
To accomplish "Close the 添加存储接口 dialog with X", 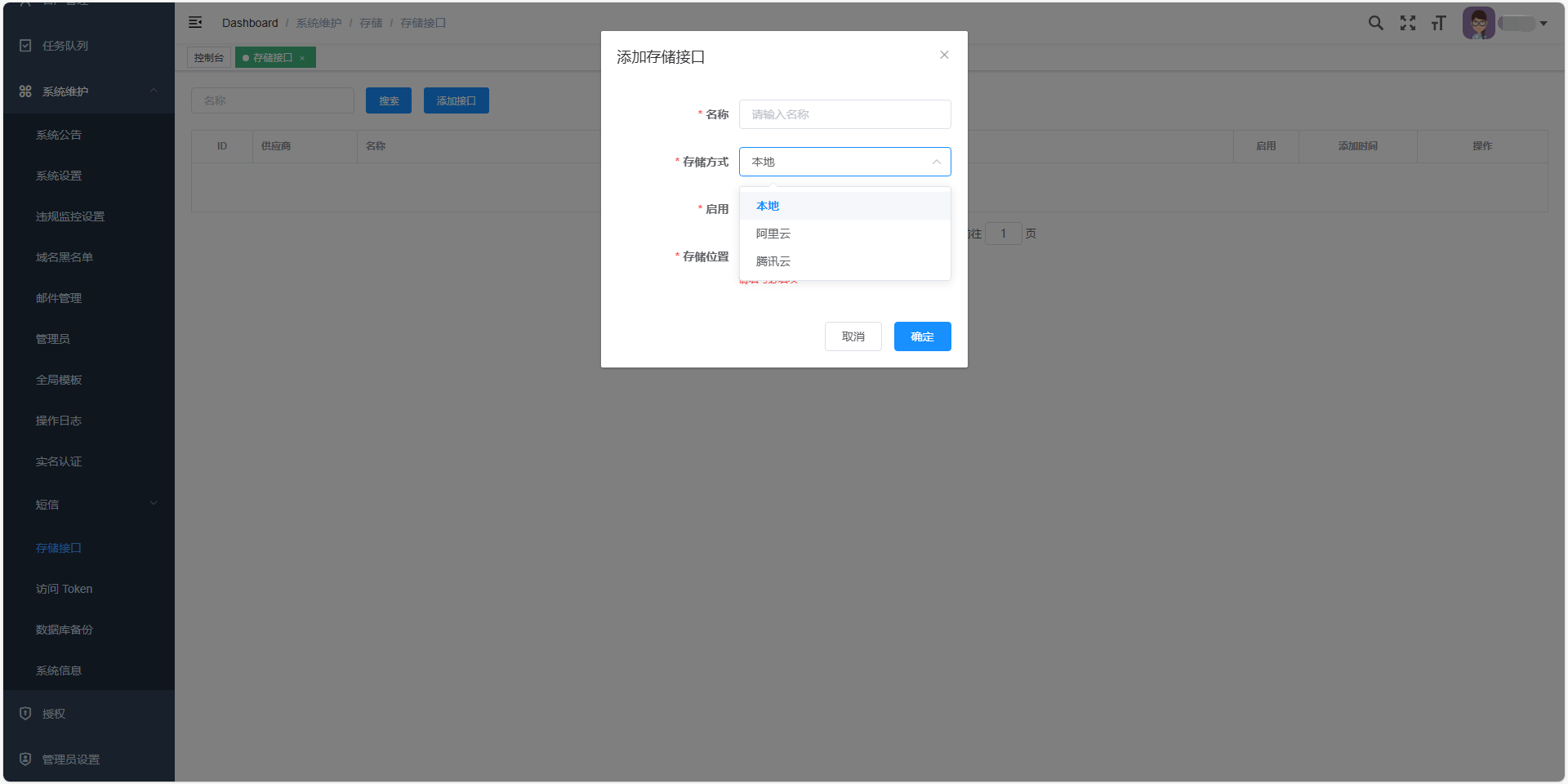I will (944, 55).
